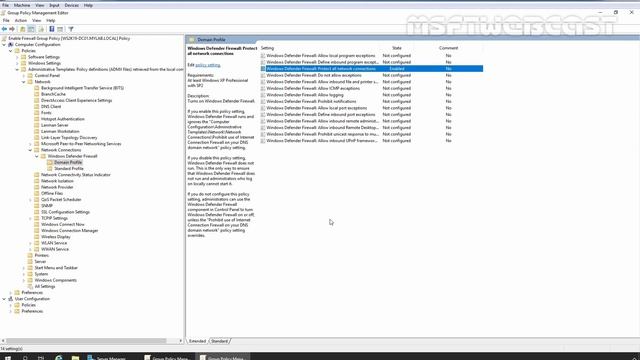Open the Action menu
This screenshot has width=640, height=360.
coord(20,20)
